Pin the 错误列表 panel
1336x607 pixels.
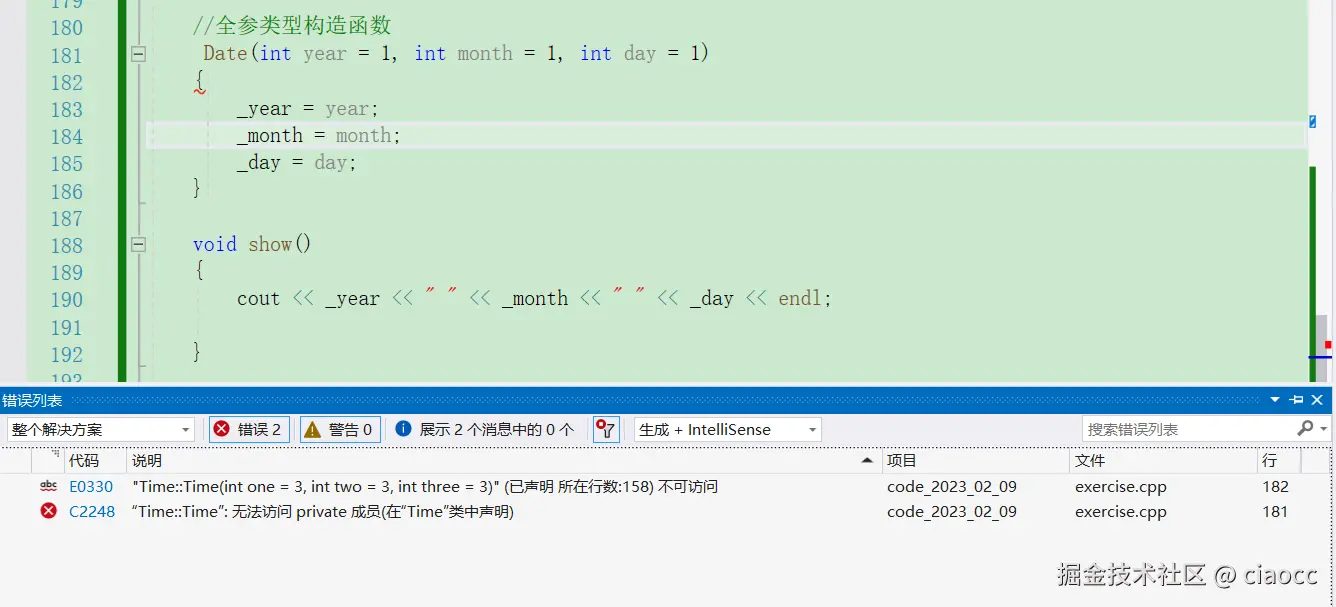1295,399
